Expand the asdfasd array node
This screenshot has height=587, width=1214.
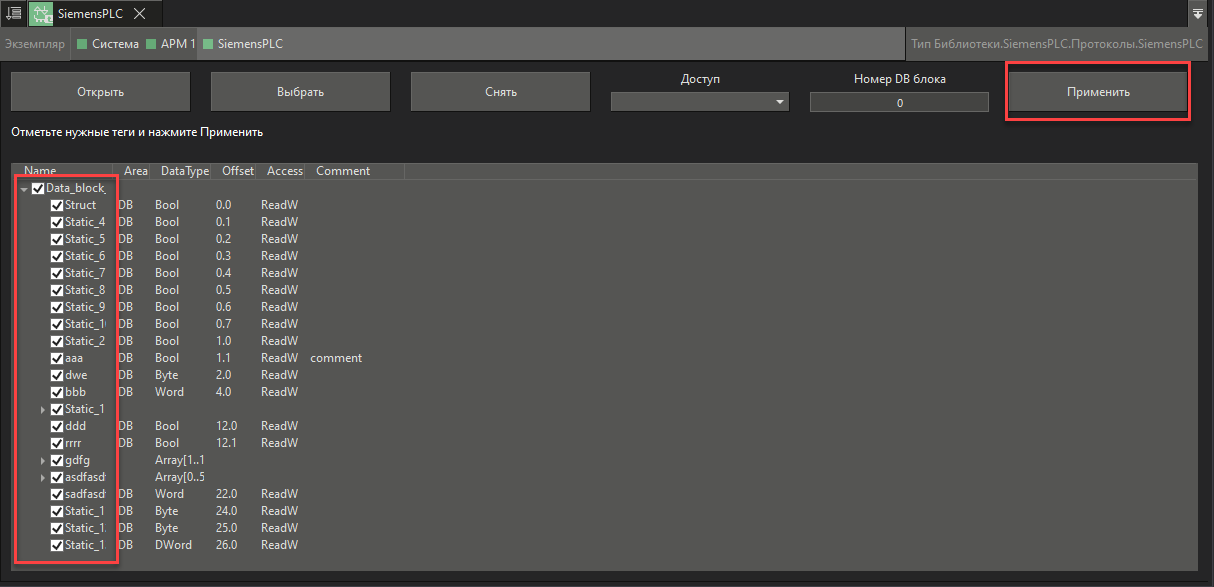[x=44, y=477]
